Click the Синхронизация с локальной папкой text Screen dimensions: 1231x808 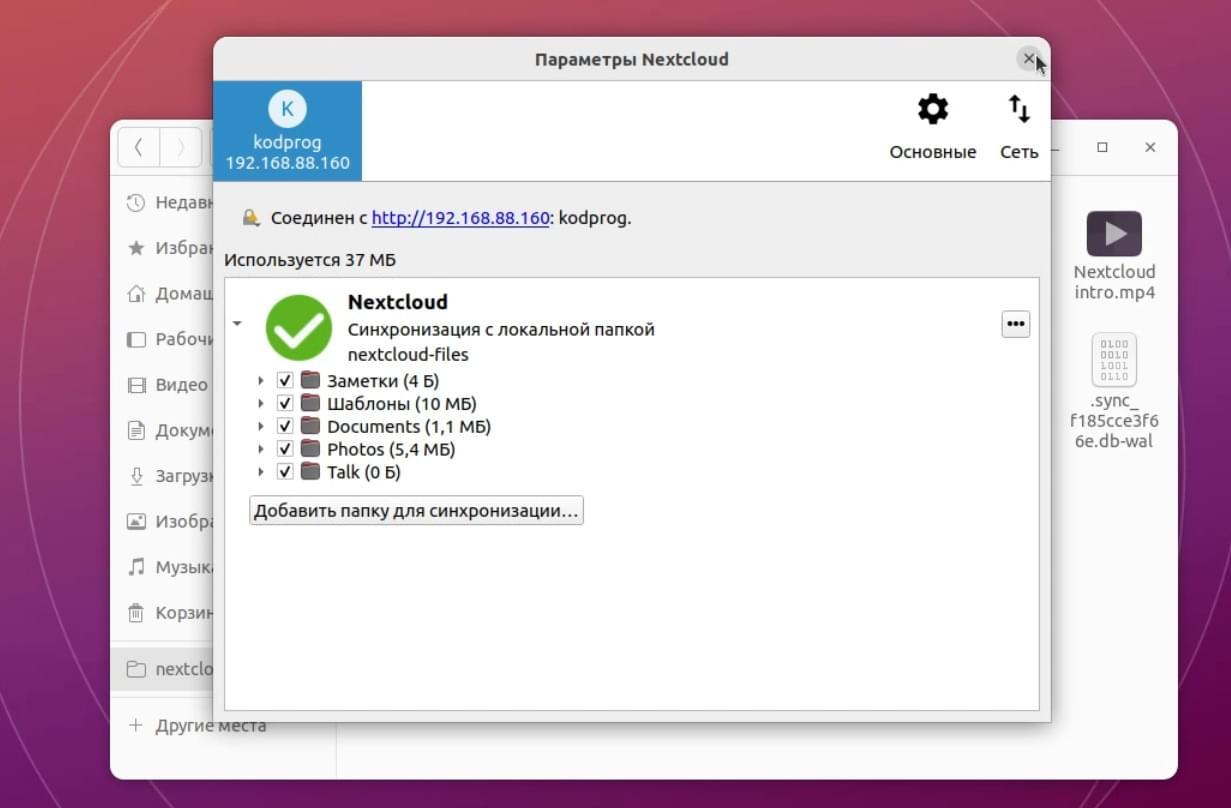coord(501,330)
